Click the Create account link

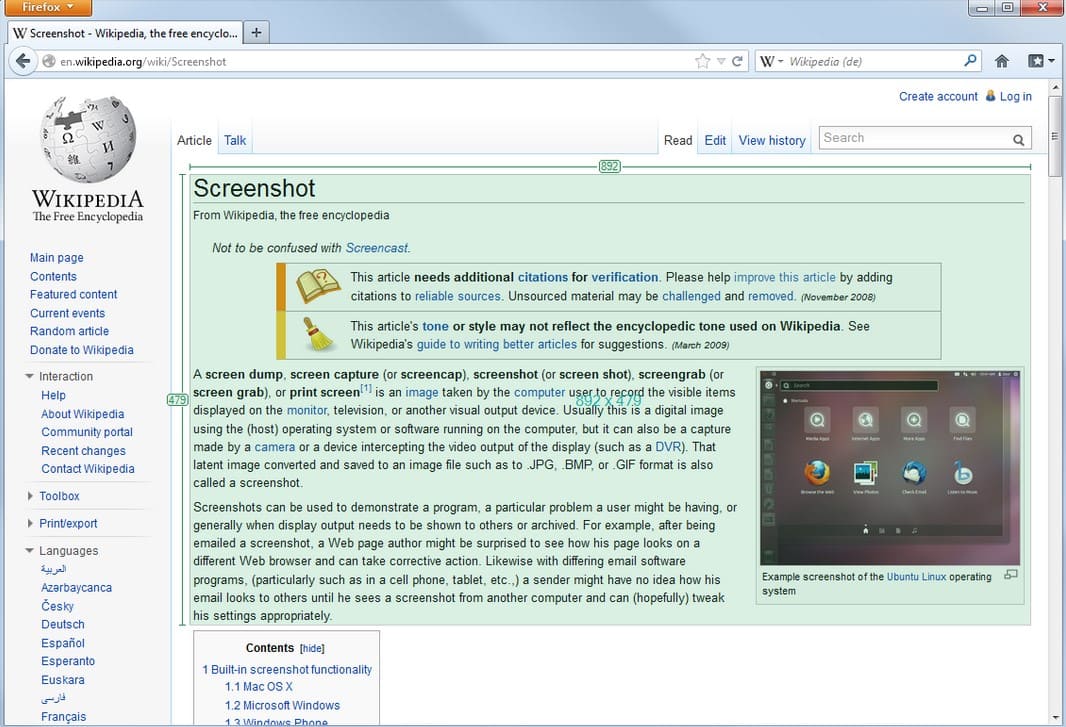pos(938,96)
